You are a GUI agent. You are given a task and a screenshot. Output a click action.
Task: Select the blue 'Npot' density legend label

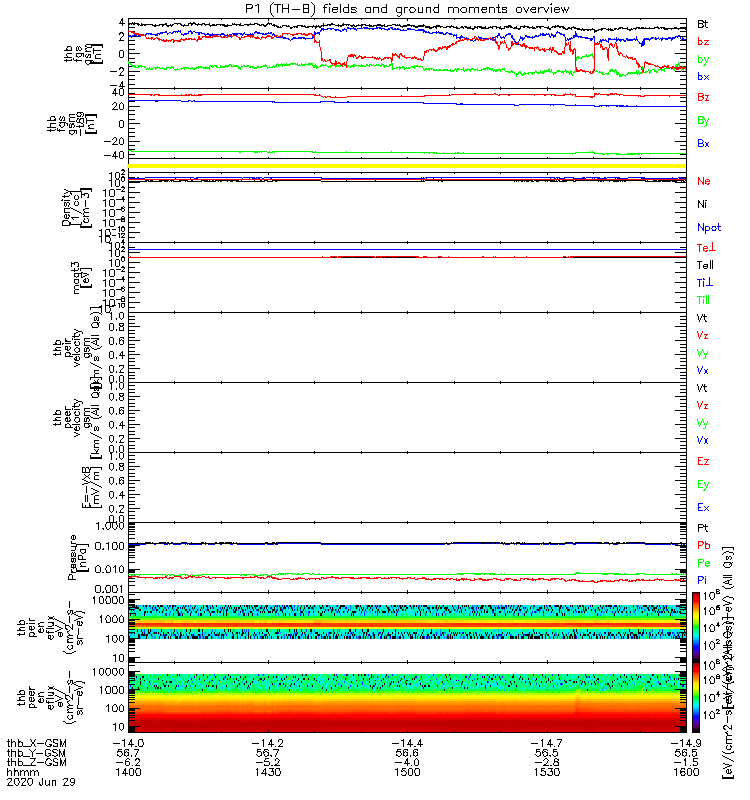pos(709,228)
